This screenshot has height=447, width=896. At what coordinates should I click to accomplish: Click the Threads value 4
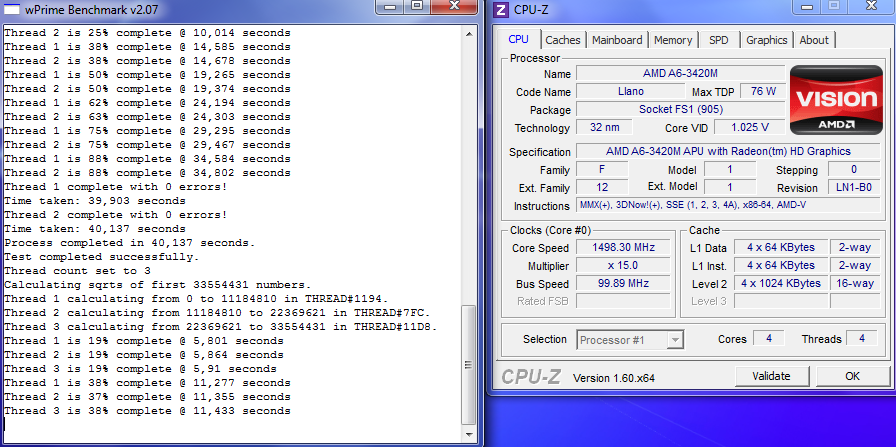click(862, 338)
